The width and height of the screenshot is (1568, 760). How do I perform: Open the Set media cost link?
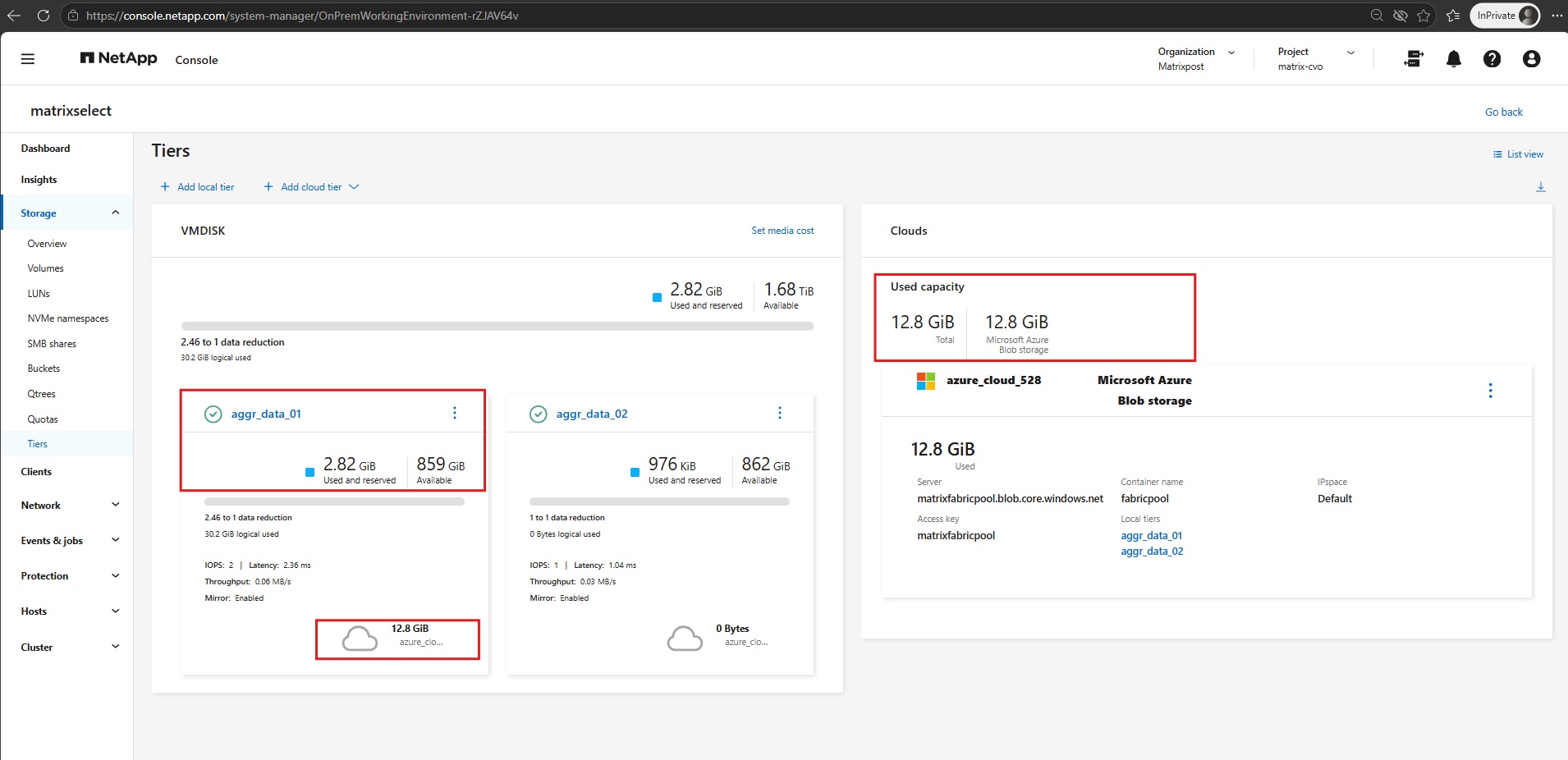[782, 231]
